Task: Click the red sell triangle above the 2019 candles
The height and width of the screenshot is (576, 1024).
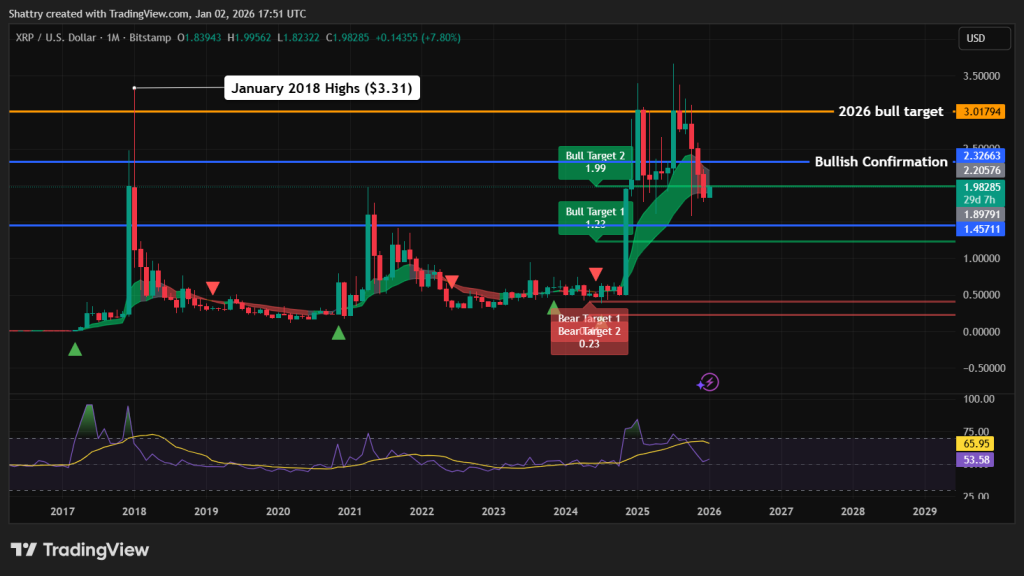Action: (212, 287)
